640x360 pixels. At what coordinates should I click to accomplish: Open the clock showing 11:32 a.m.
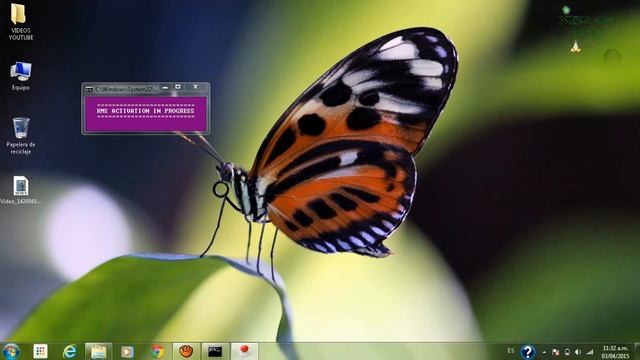616,352
